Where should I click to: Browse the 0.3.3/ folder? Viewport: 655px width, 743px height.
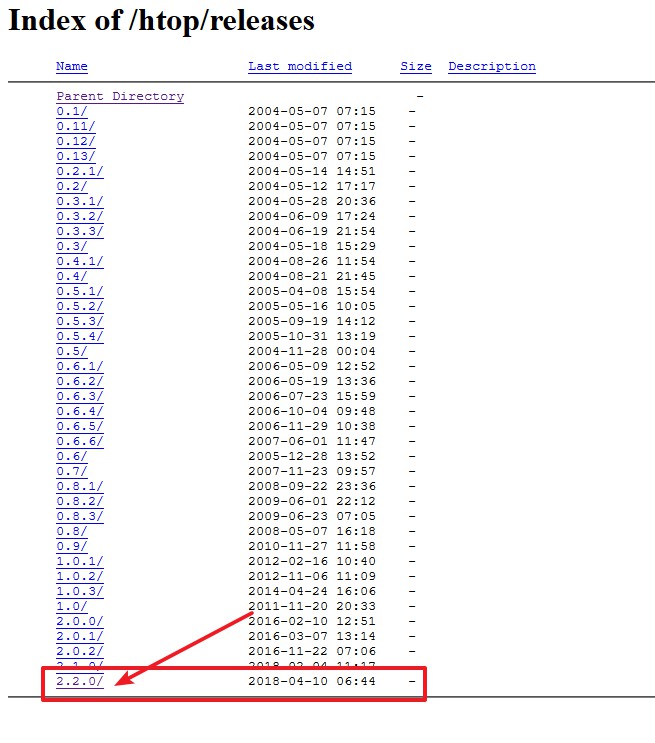[x=79, y=231]
